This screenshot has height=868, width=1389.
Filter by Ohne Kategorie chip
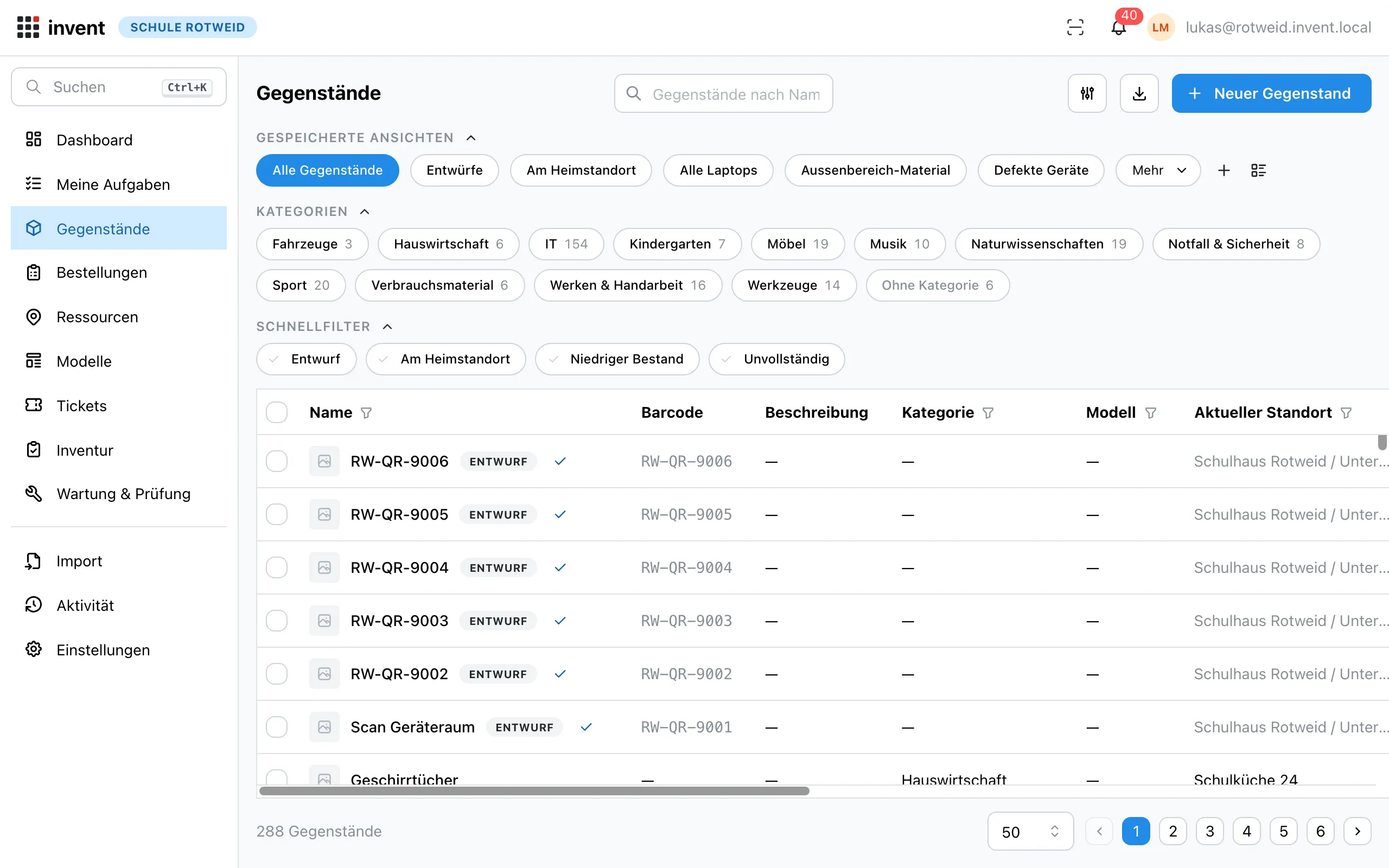(937, 285)
